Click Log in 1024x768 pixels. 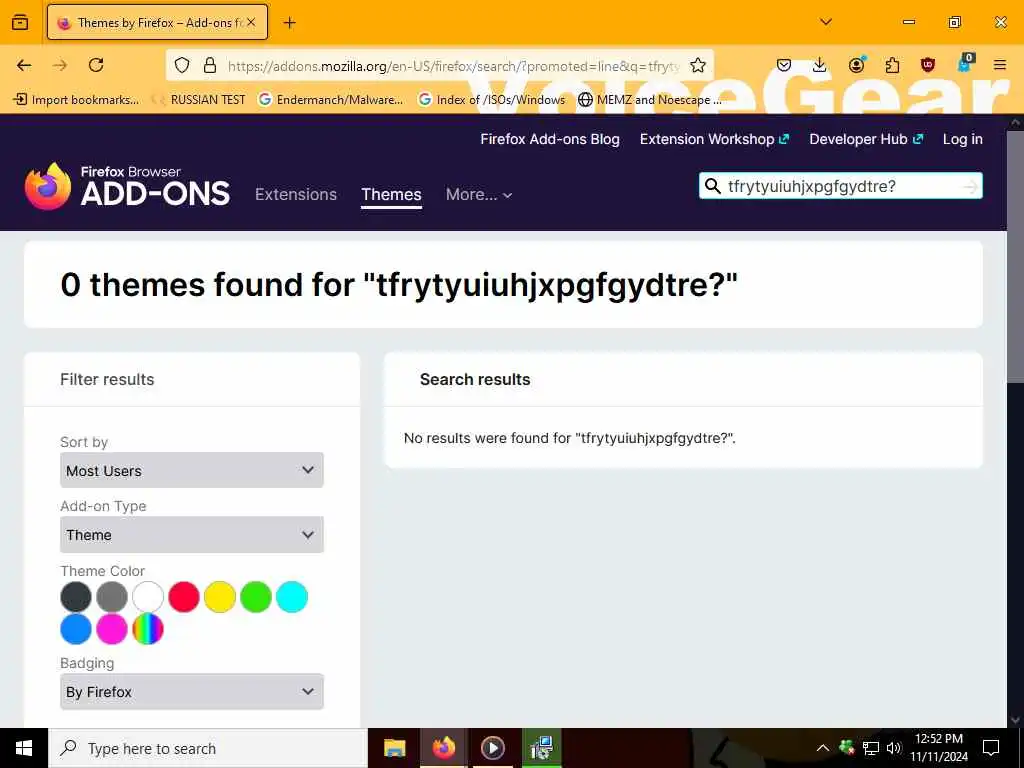click(963, 139)
